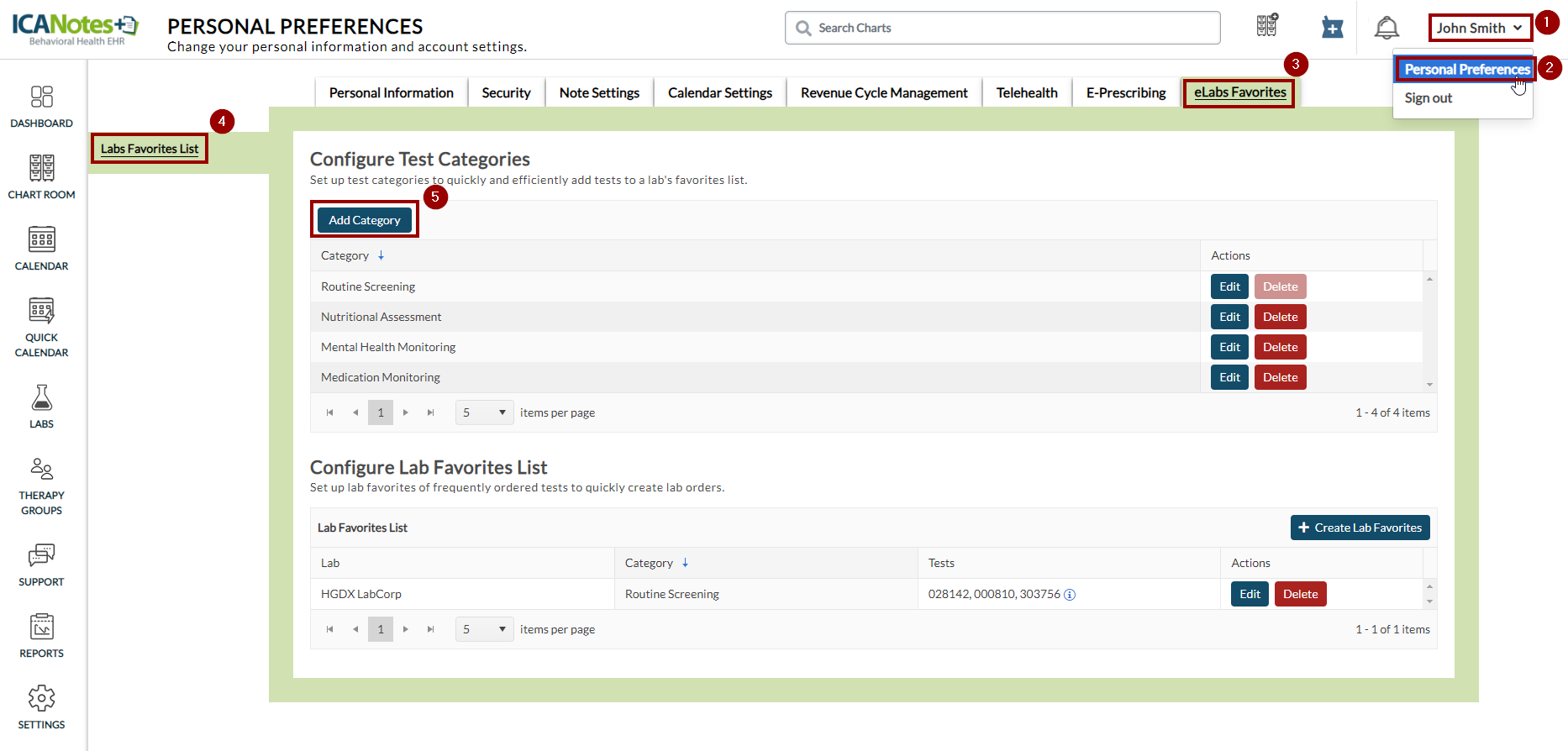The width and height of the screenshot is (1568, 751).
Task: Open the Dashboard from the sidebar
Action: click(41, 107)
